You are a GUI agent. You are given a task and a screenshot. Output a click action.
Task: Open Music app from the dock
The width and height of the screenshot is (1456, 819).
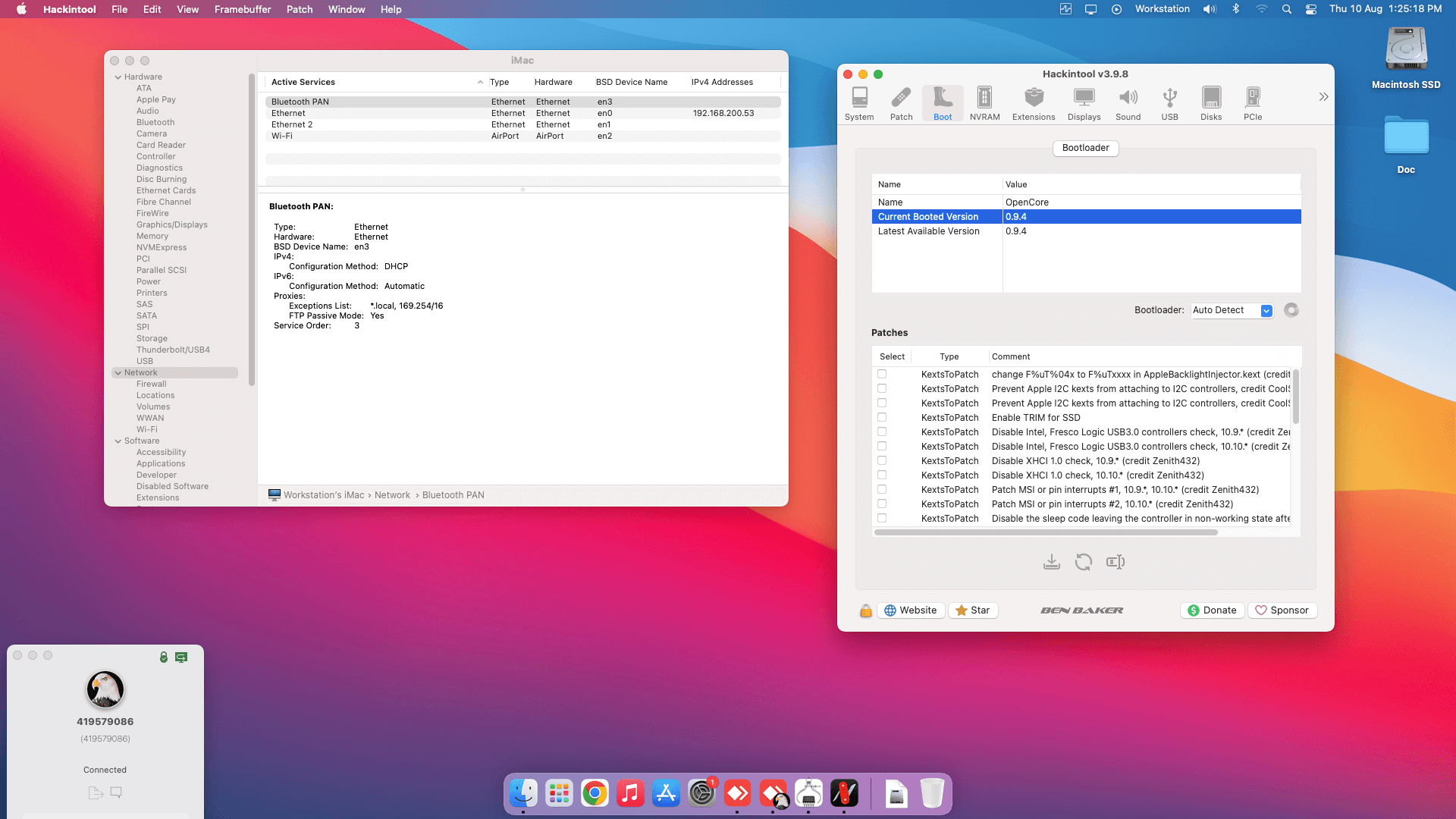pyautogui.click(x=630, y=793)
